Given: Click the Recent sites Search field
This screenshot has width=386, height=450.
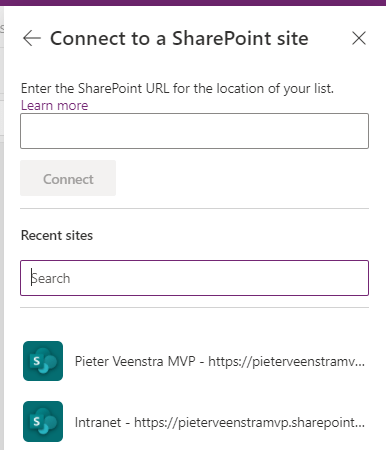Looking at the screenshot, I should [194, 278].
